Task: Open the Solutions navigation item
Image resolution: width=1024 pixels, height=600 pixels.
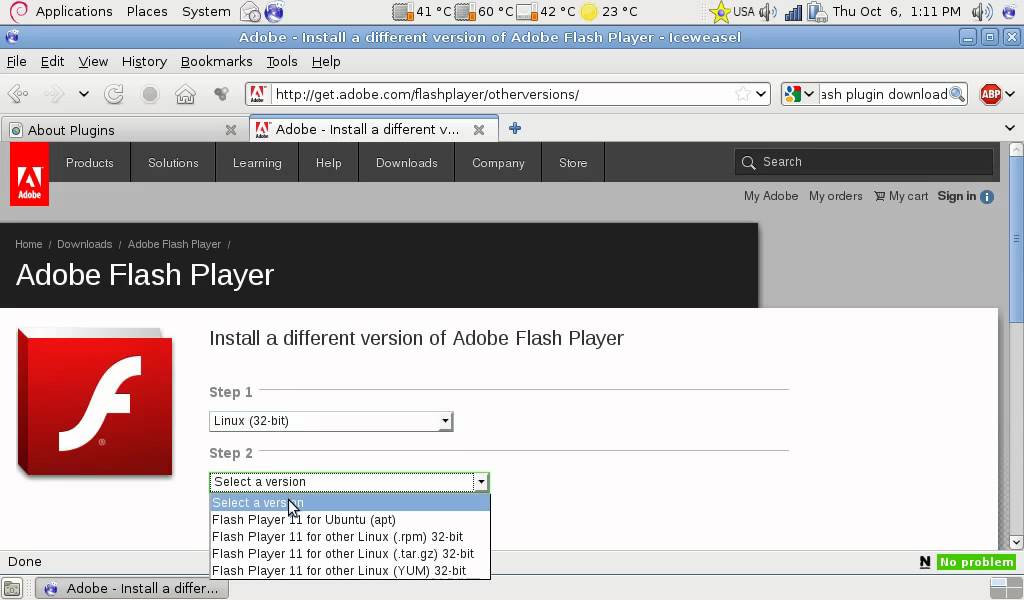Action: pos(173,163)
